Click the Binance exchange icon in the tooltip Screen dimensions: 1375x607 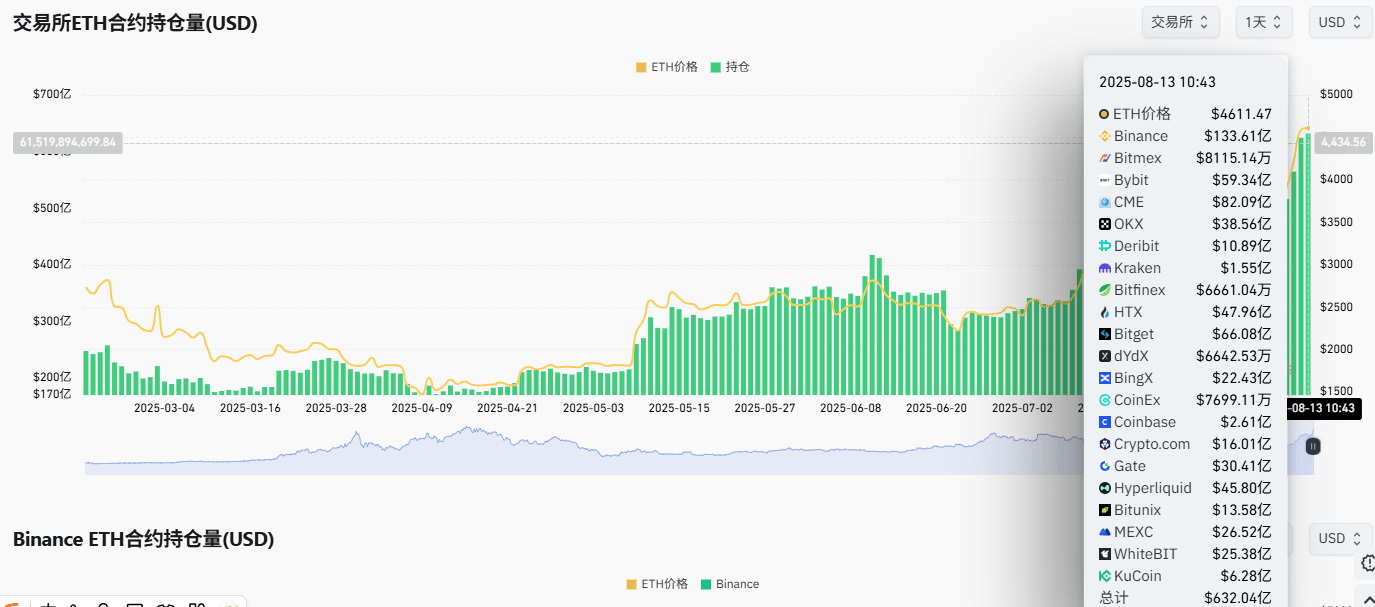[1103, 135]
